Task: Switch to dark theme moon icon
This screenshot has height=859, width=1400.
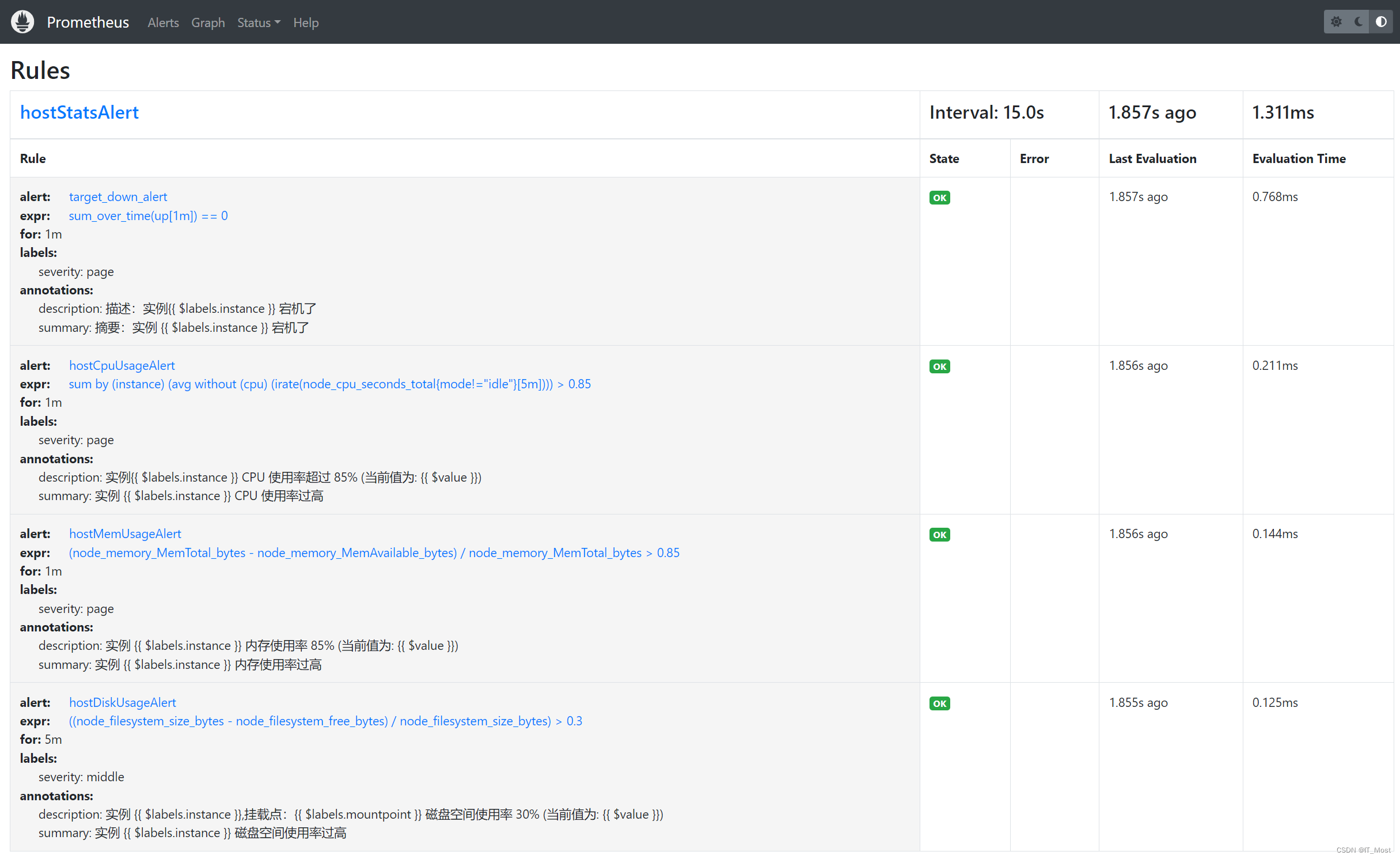Action: (x=1359, y=22)
